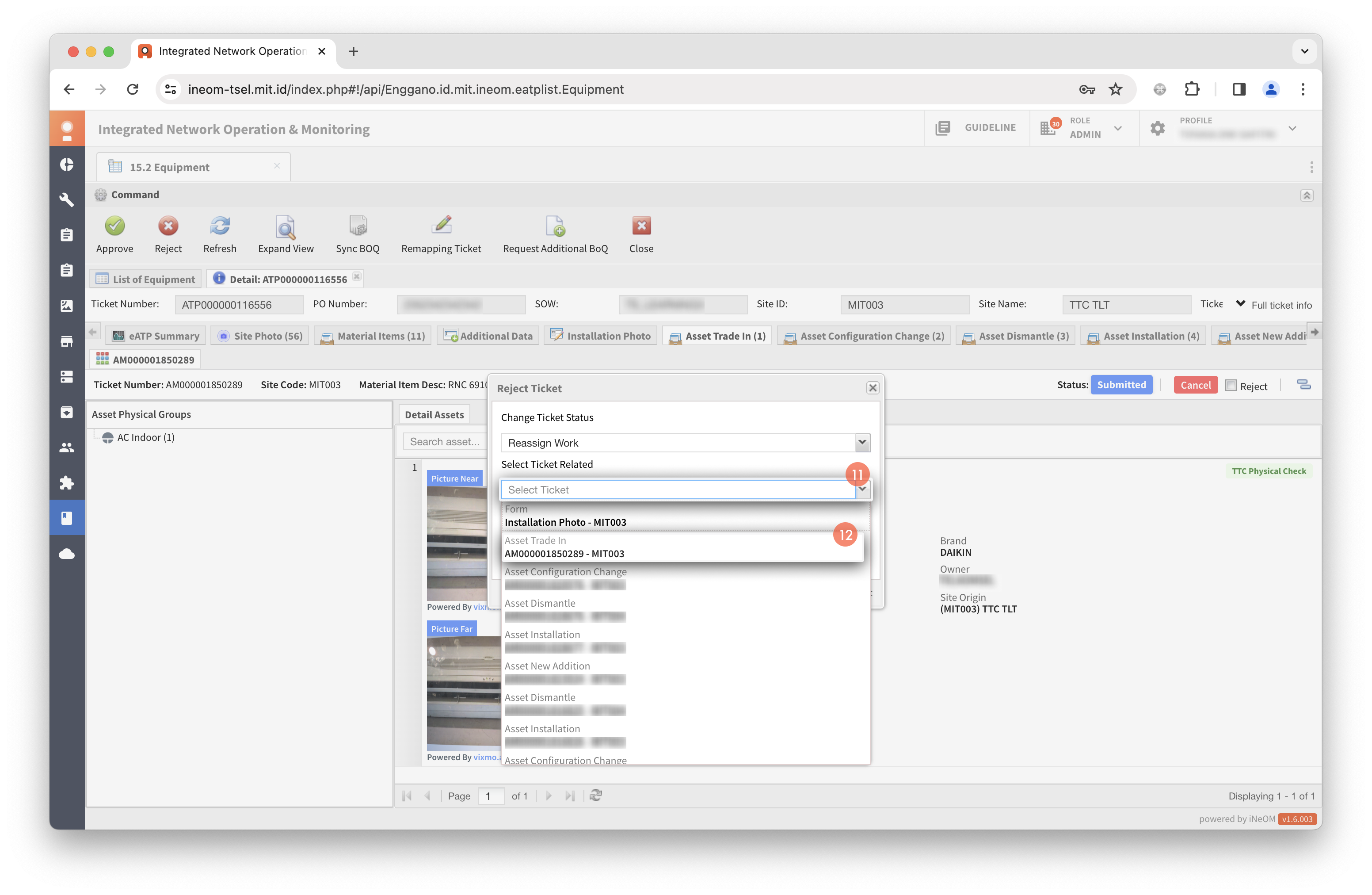Choose Installation Photo - MIT003 option
This screenshot has height=895, width=1372.
(685, 516)
